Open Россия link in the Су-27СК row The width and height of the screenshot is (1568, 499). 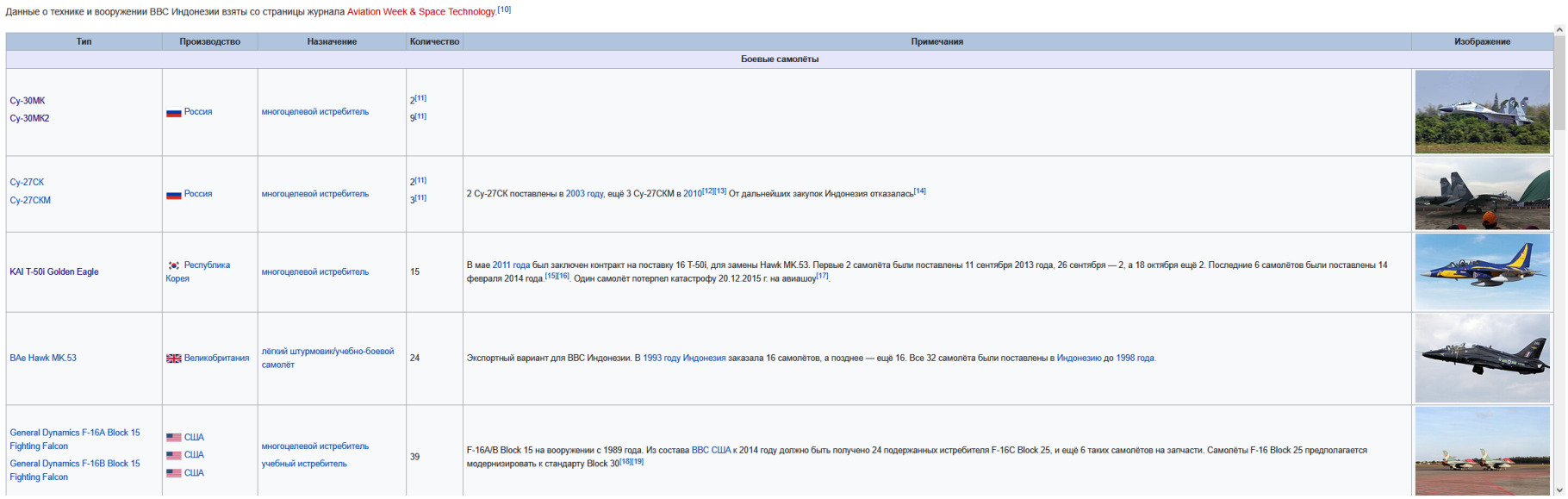198,194
